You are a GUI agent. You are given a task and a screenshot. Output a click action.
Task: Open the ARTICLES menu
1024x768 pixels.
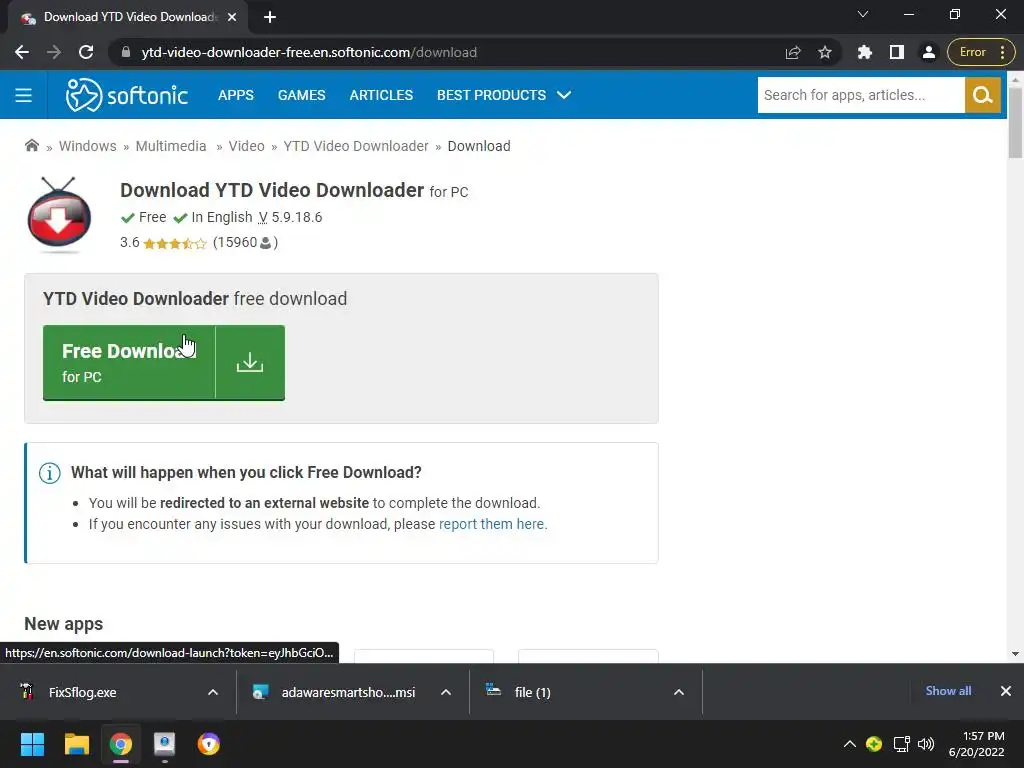tap(381, 95)
